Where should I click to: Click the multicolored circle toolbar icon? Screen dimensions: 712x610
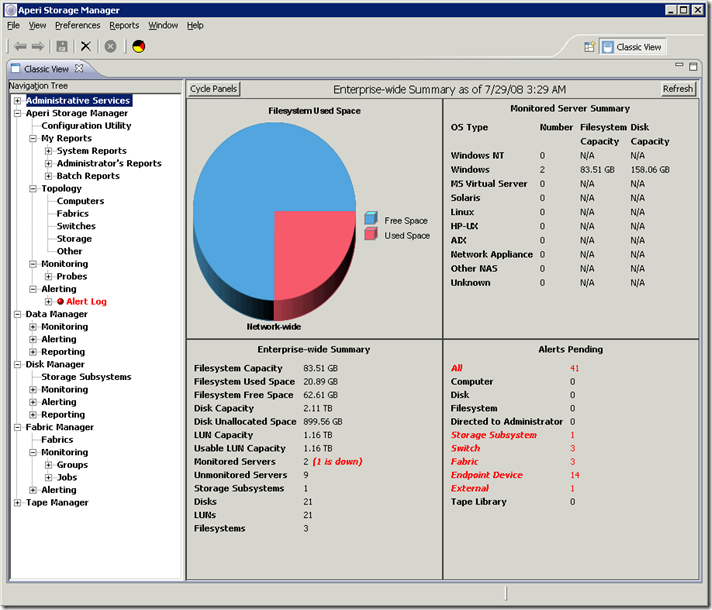(x=138, y=46)
